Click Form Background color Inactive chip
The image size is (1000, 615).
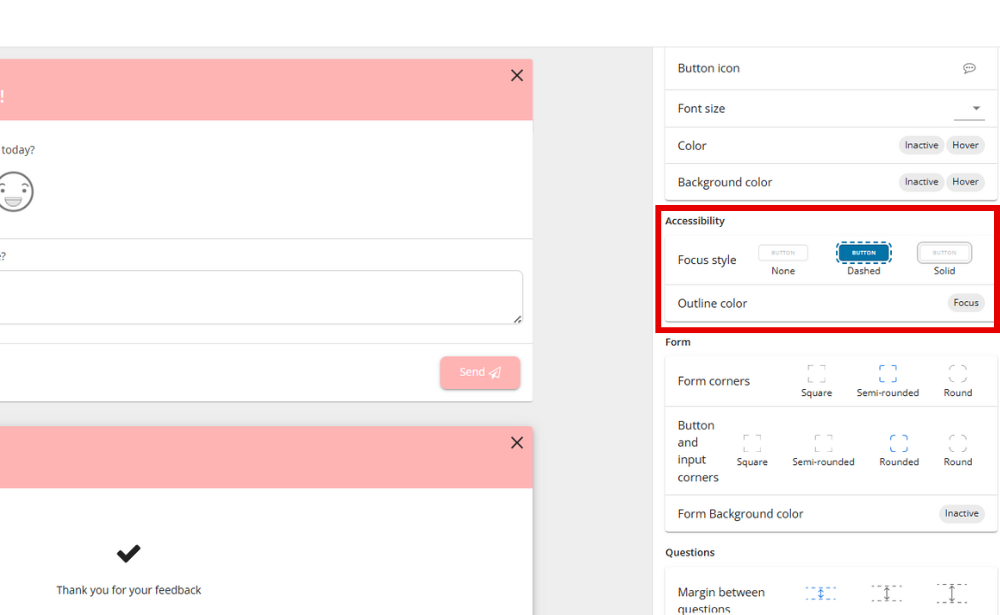pos(961,514)
